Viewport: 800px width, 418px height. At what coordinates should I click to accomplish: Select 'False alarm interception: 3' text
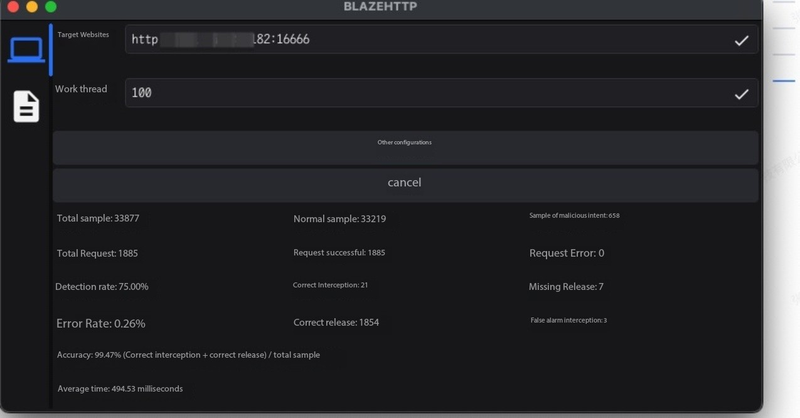pyautogui.click(x=568, y=321)
